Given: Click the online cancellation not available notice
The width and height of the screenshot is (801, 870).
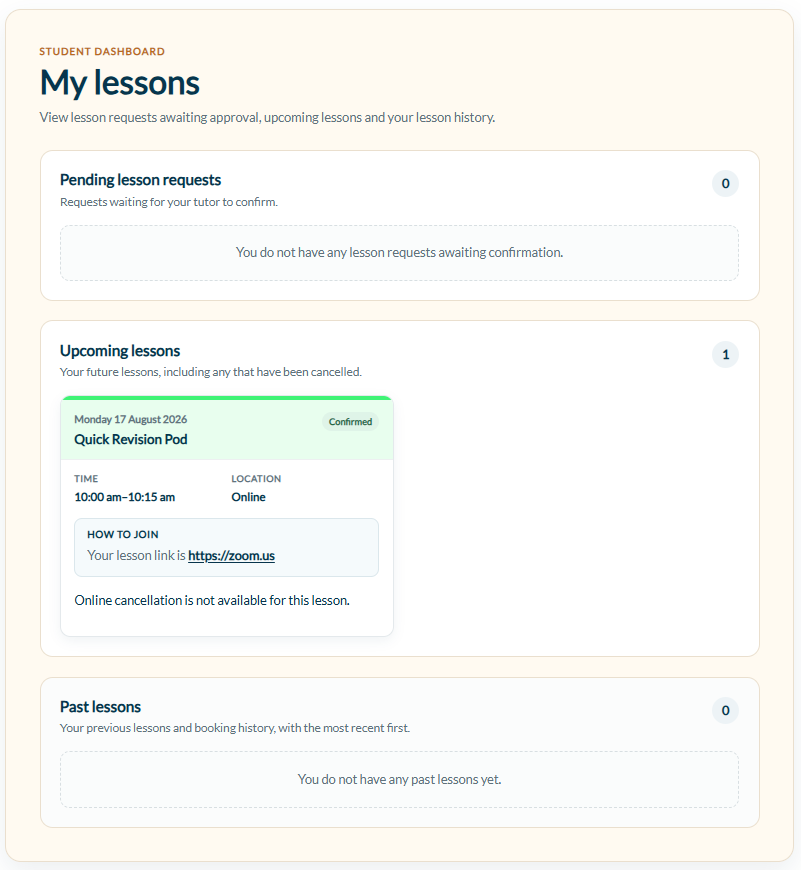Looking at the screenshot, I should (x=212, y=600).
